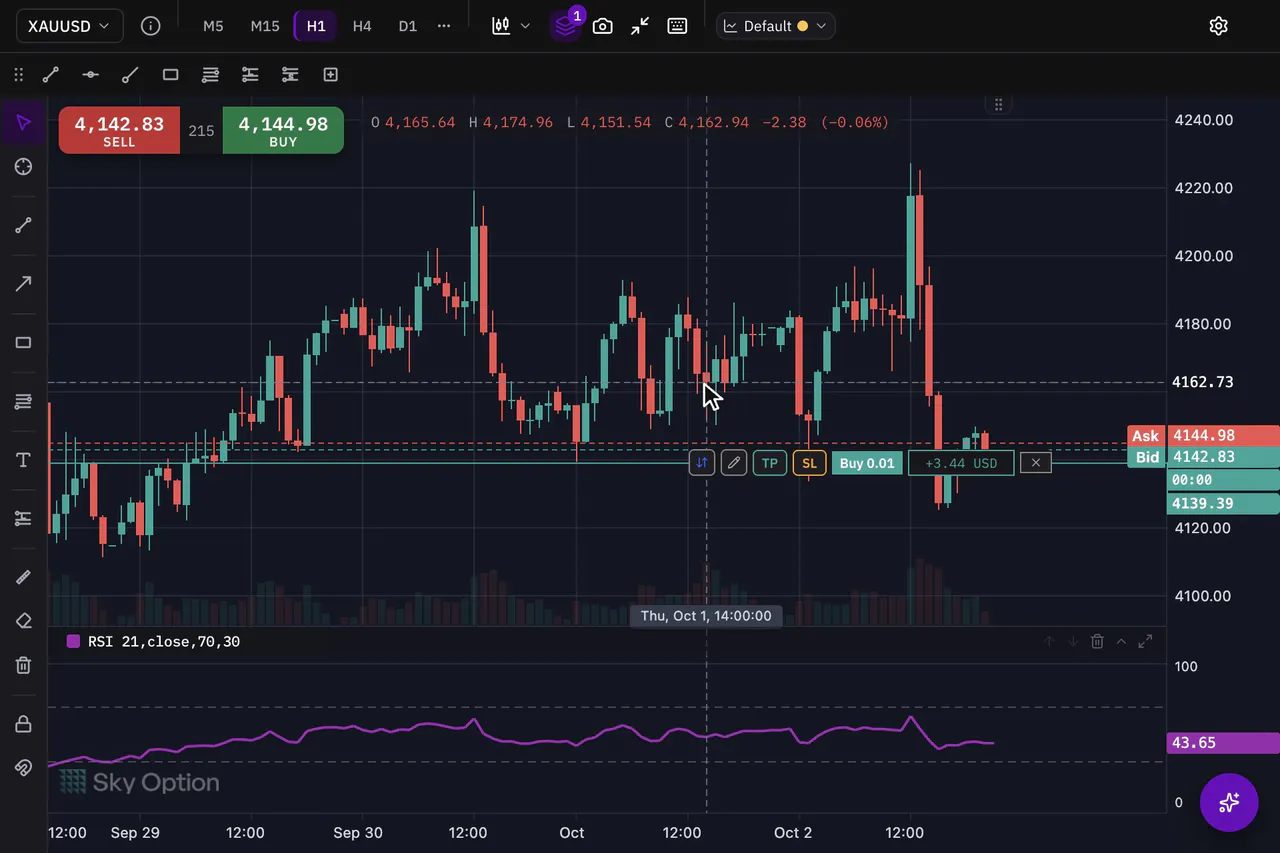Screen dimensions: 1280x853
Task: Click the chart pane drag handle at top
Action: pyautogui.click(x=998, y=104)
